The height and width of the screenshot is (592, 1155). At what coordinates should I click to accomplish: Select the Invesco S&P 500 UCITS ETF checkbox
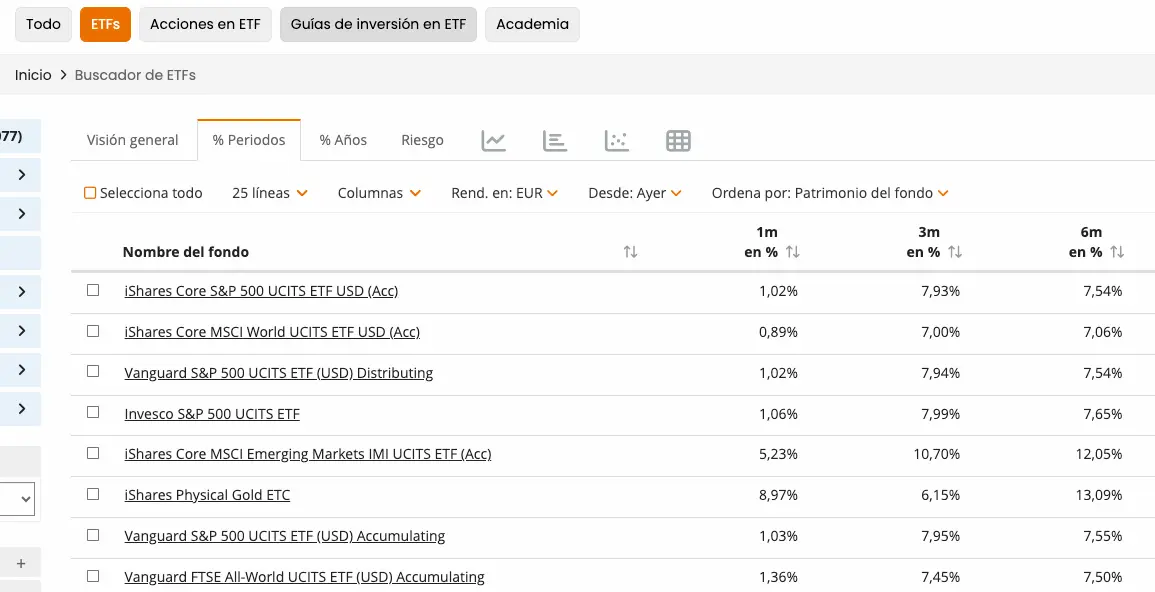point(93,412)
